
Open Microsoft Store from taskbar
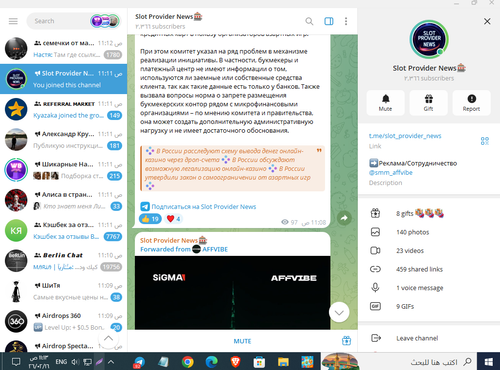259,362
